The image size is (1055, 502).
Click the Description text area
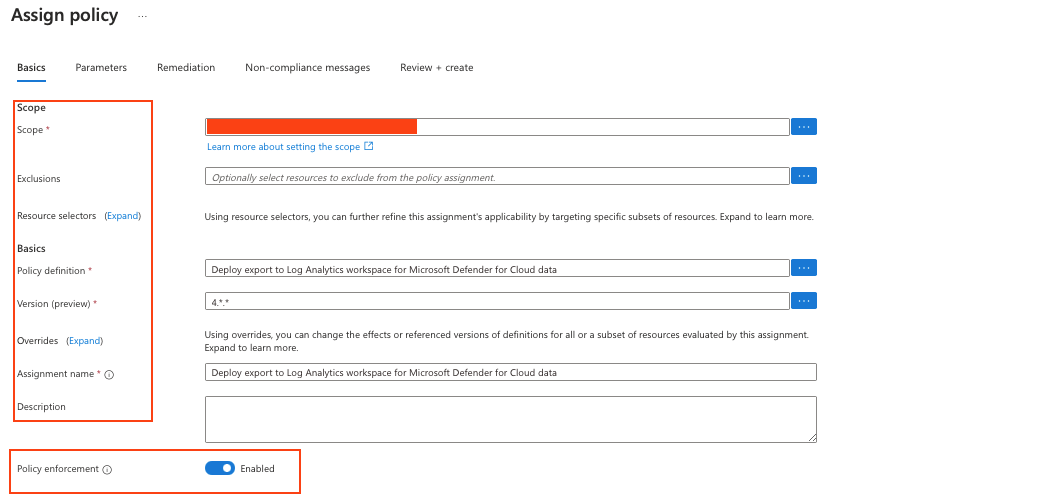pyautogui.click(x=511, y=419)
